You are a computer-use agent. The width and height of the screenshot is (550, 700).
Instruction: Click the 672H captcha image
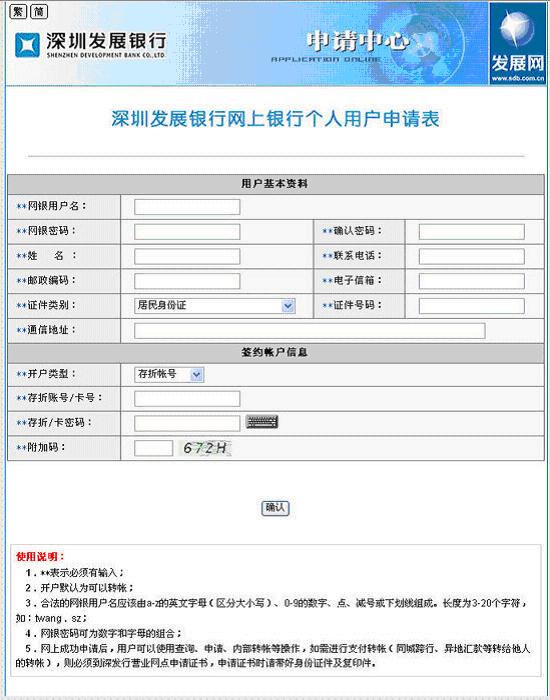point(206,448)
